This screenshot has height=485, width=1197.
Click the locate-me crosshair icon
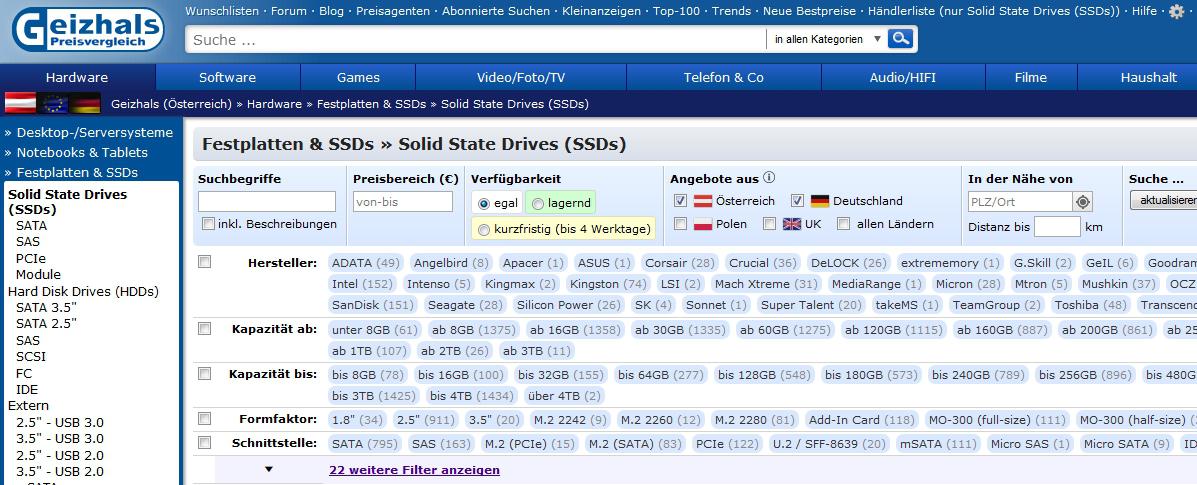click(x=1082, y=202)
